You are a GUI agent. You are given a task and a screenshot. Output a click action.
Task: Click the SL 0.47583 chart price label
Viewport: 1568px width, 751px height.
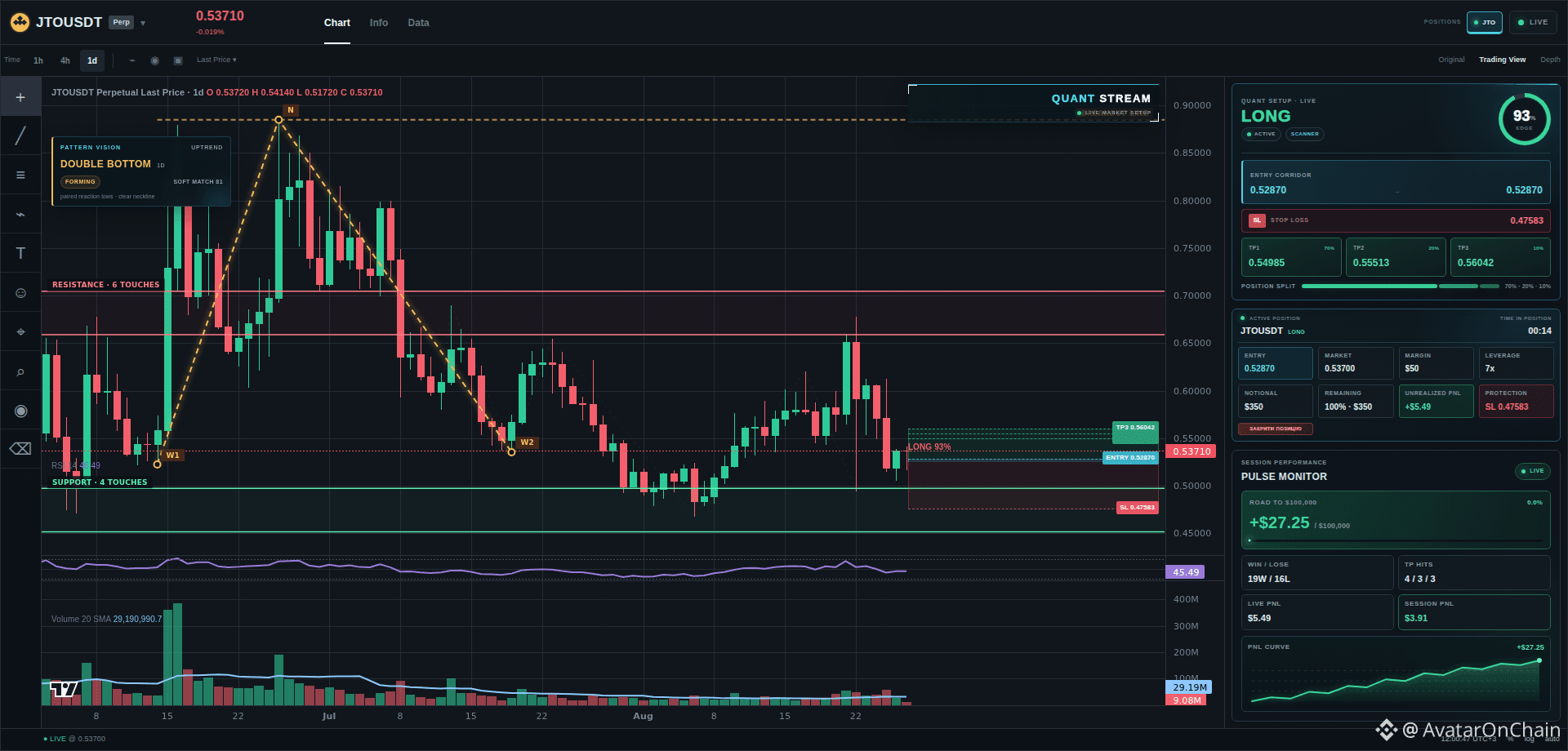[x=1137, y=508]
